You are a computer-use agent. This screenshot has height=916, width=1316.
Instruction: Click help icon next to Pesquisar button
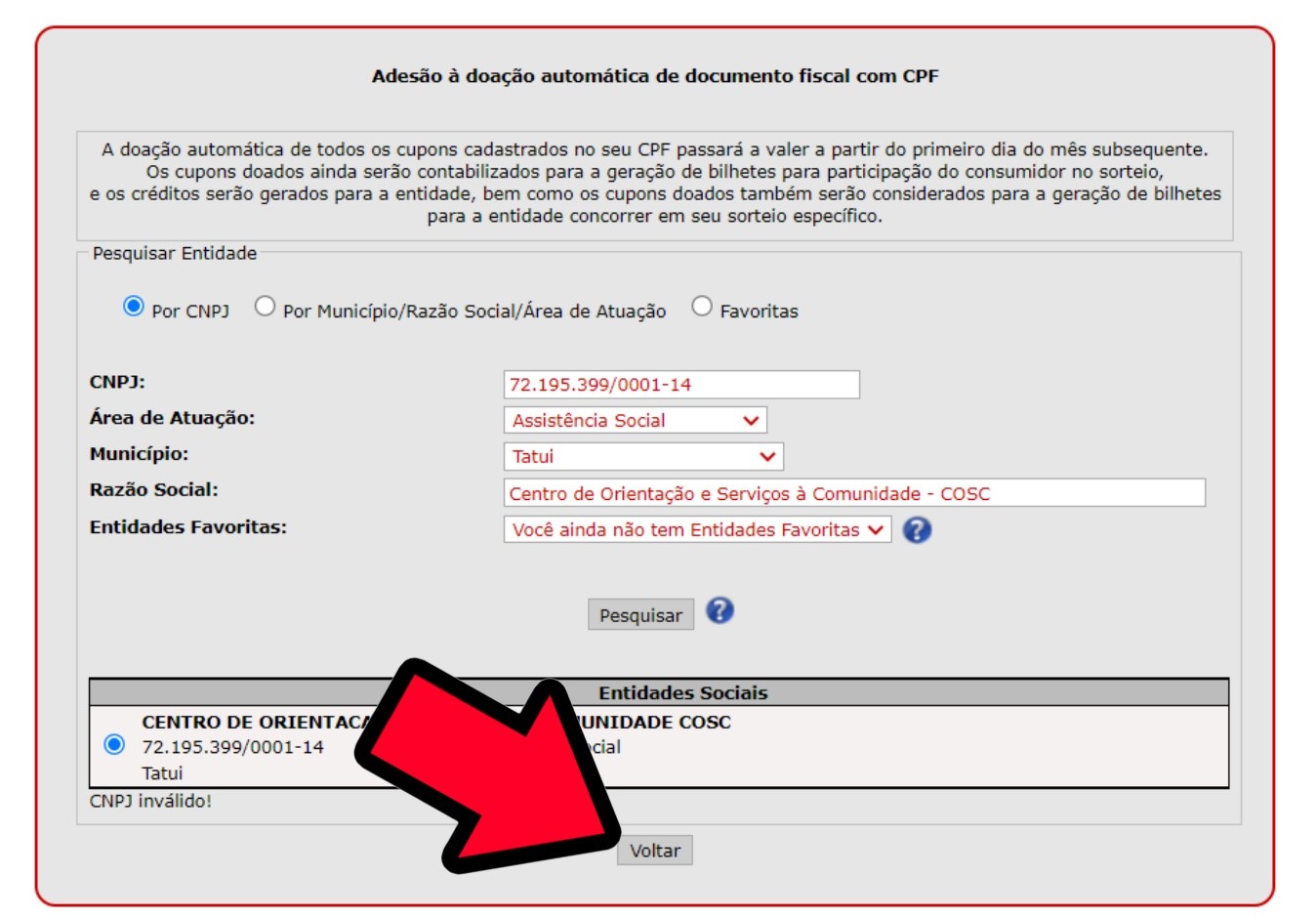(720, 610)
